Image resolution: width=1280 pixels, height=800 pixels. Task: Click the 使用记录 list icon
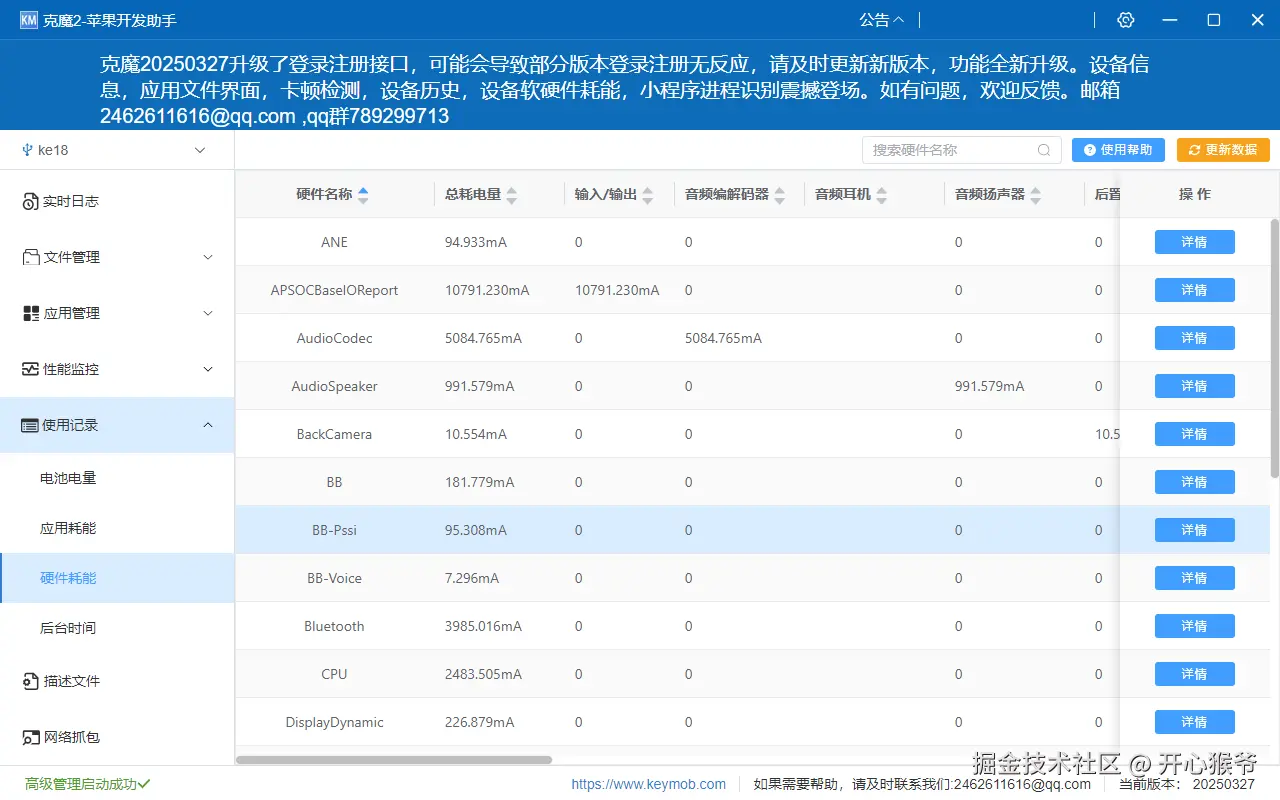pos(30,425)
